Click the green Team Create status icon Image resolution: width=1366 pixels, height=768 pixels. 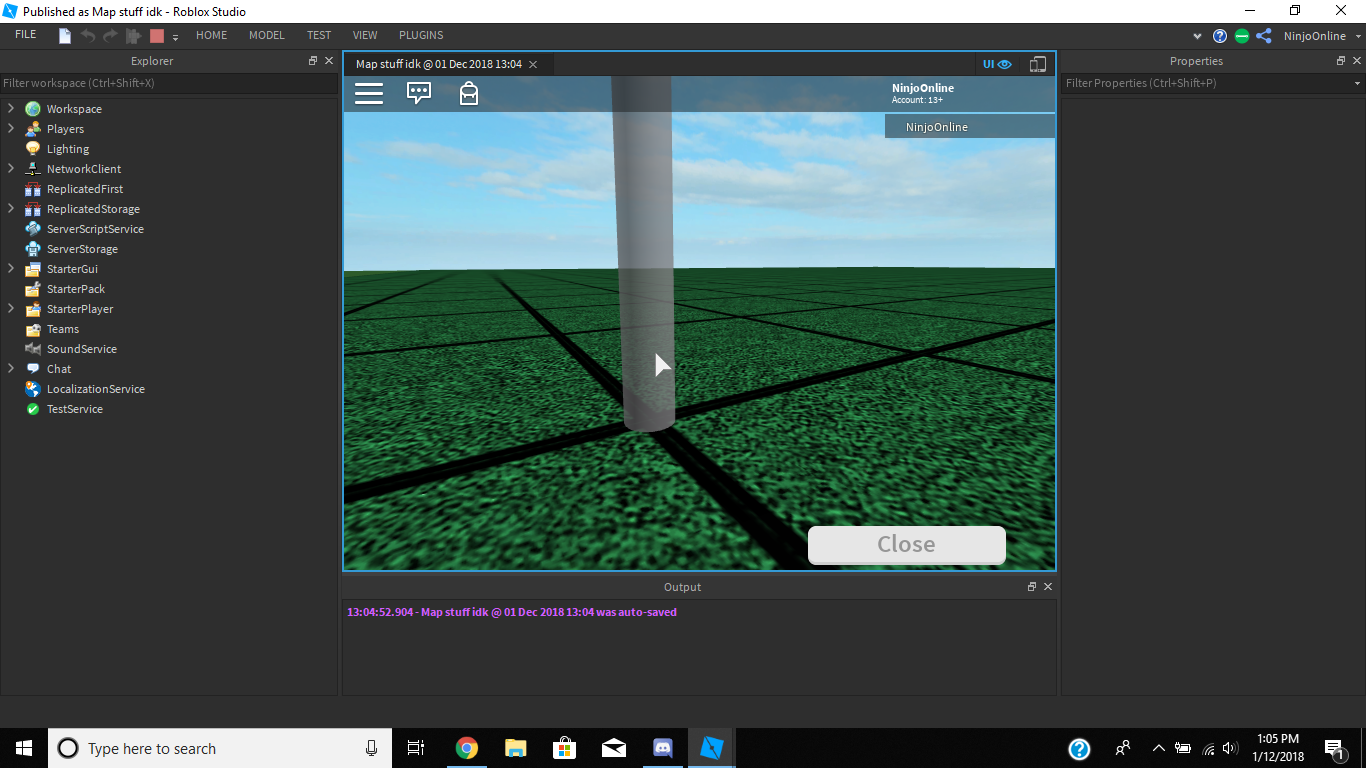tap(1242, 36)
